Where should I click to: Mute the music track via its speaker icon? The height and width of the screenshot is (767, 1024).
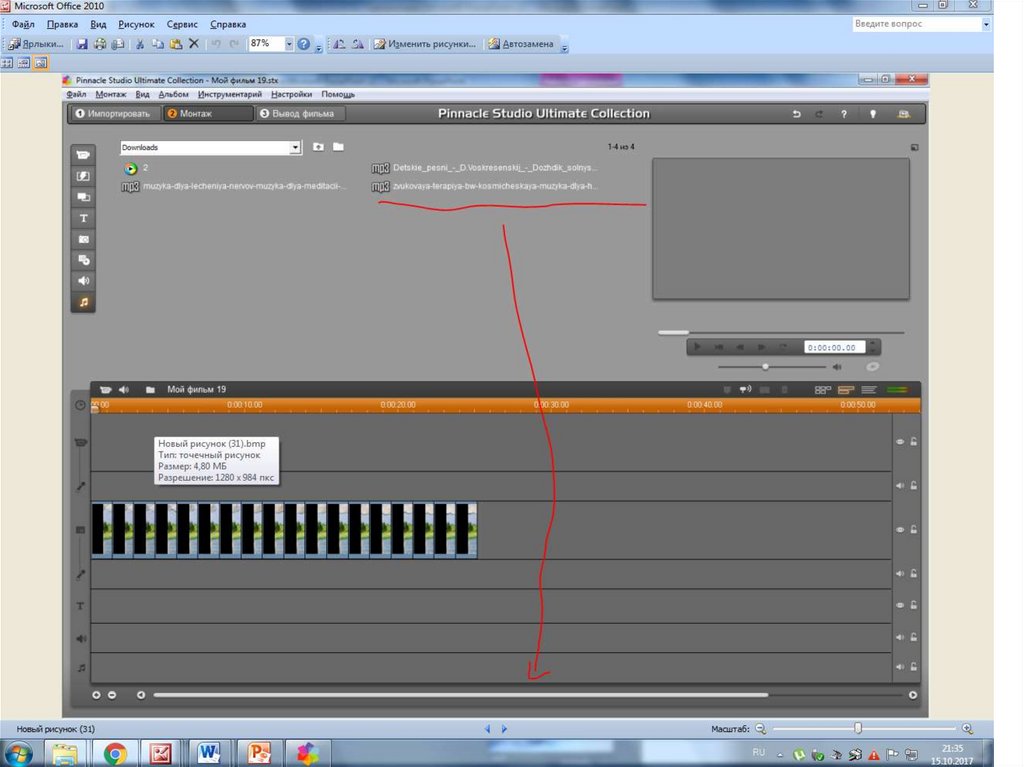click(900, 666)
